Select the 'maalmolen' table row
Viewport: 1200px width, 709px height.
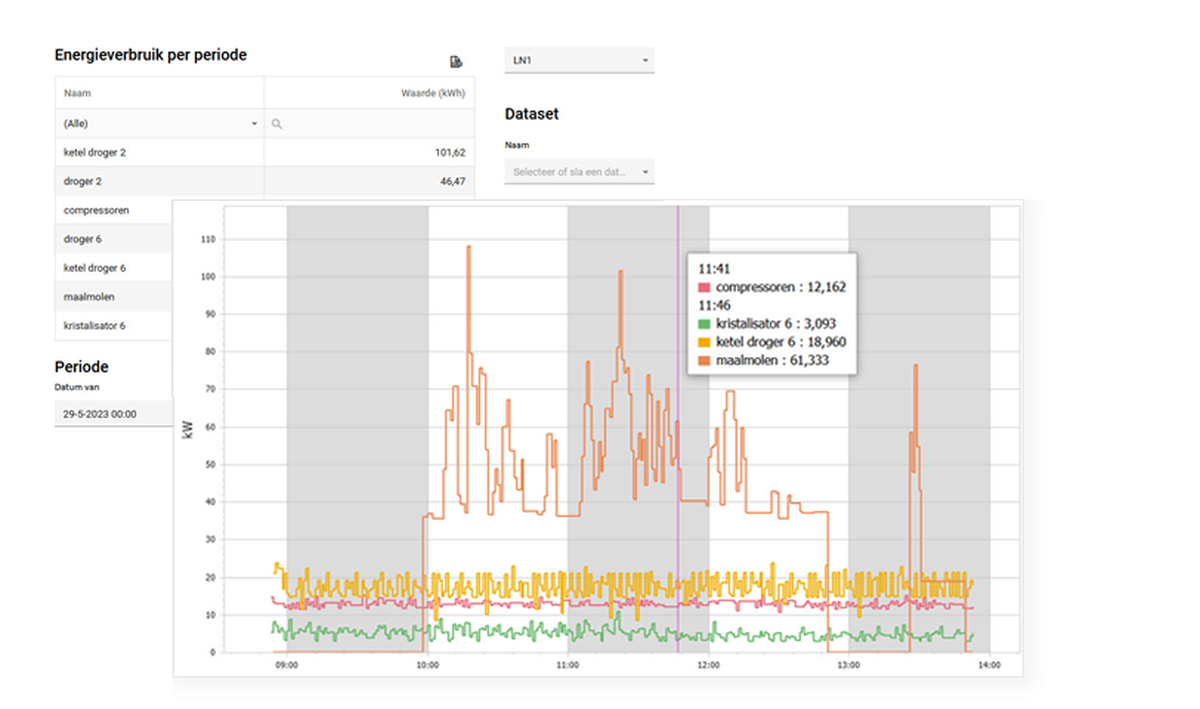pos(114,297)
